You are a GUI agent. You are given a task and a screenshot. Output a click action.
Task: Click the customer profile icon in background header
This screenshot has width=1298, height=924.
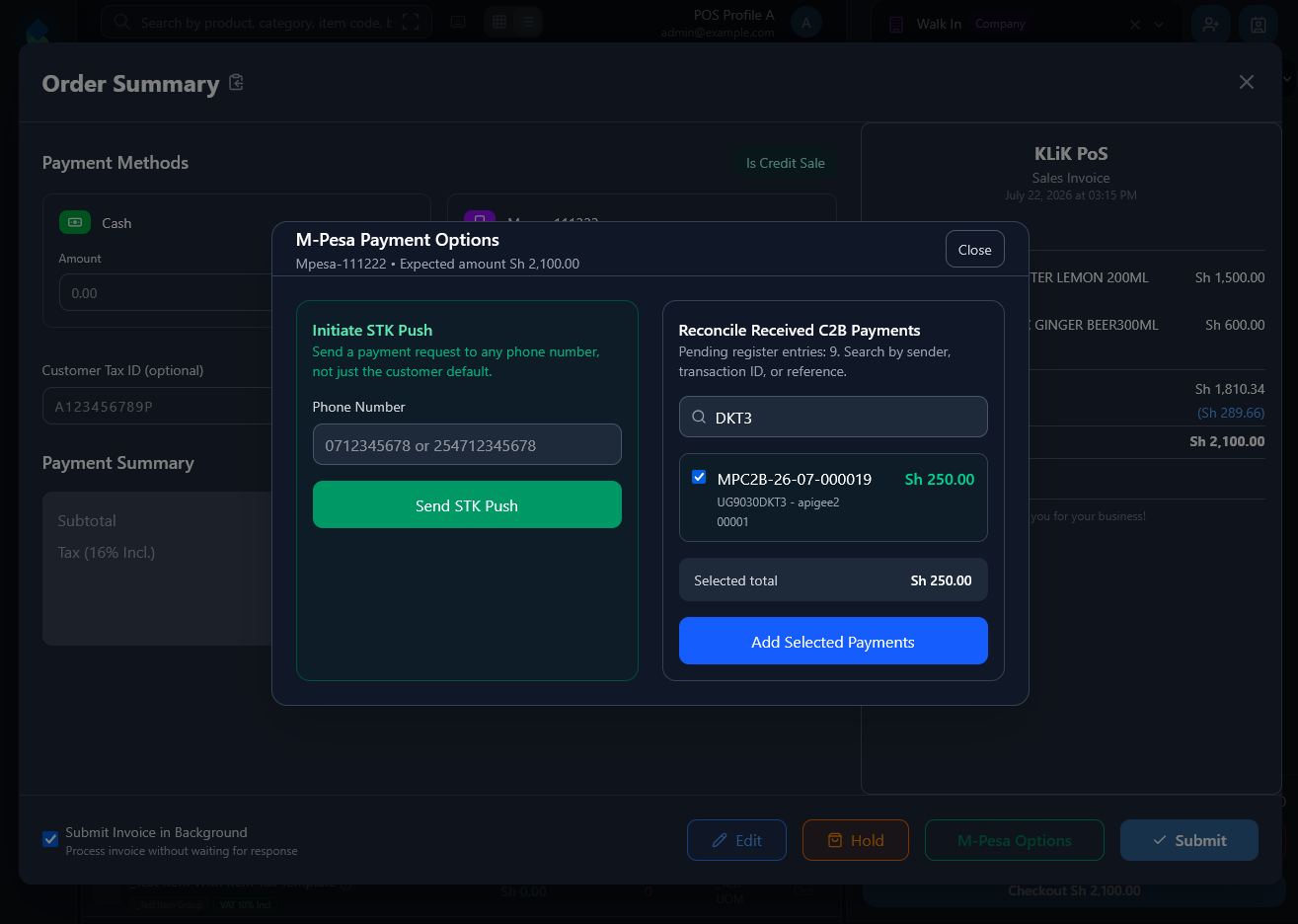point(1259,24)
